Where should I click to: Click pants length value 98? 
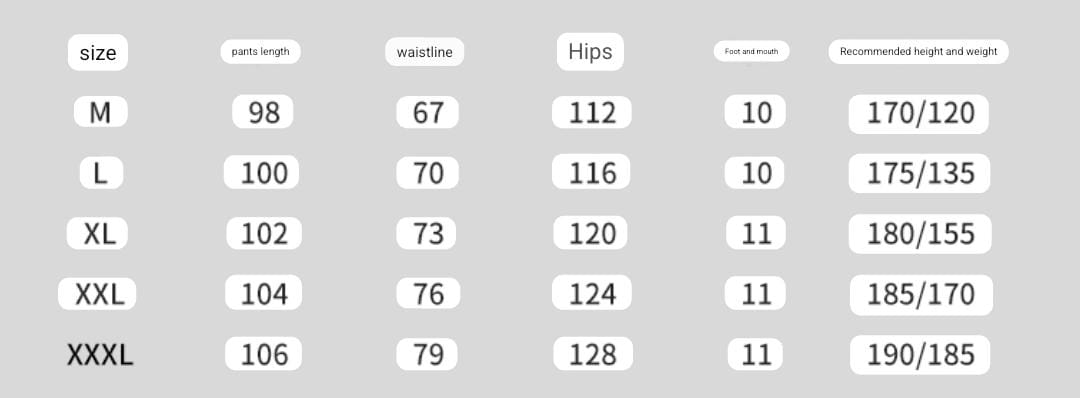tap(262, 112)
